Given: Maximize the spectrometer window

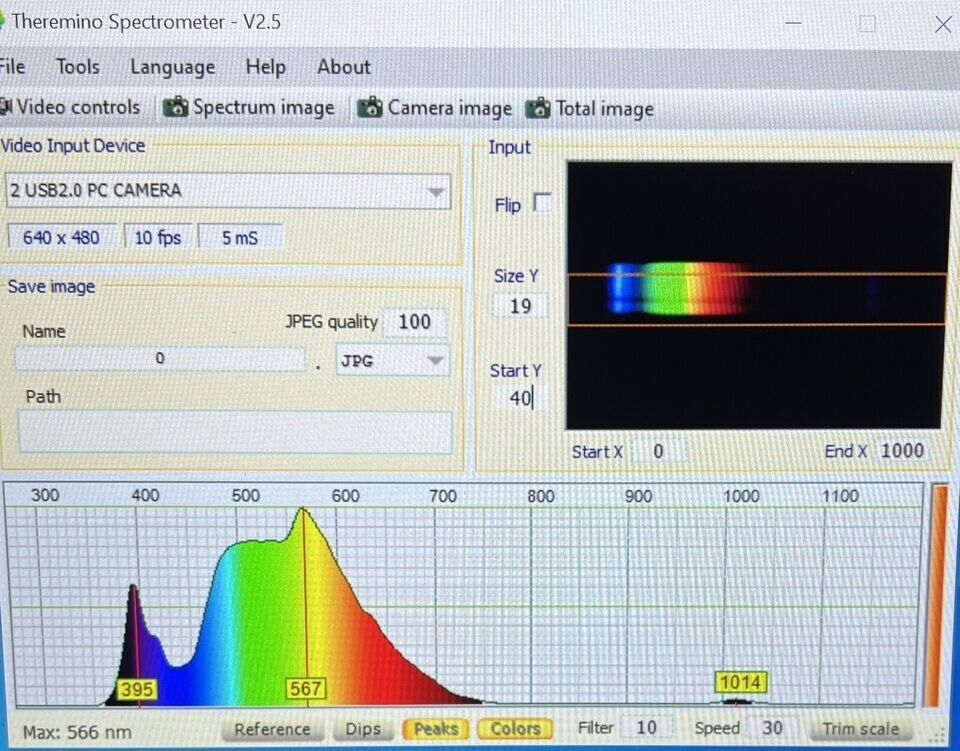Looking at the screenshot, I should [867, 24].
